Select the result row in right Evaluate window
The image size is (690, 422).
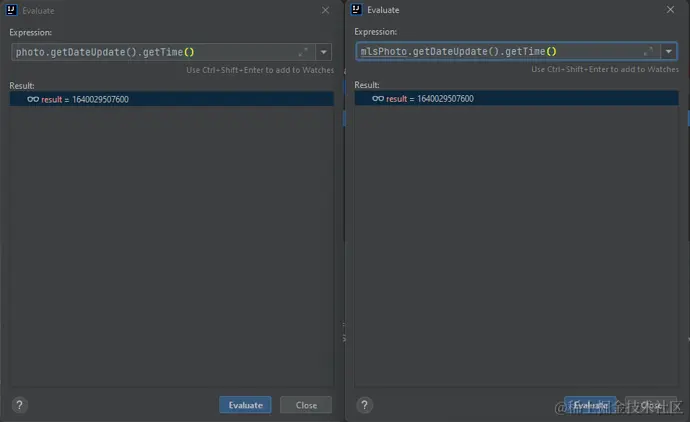point(517,98)
